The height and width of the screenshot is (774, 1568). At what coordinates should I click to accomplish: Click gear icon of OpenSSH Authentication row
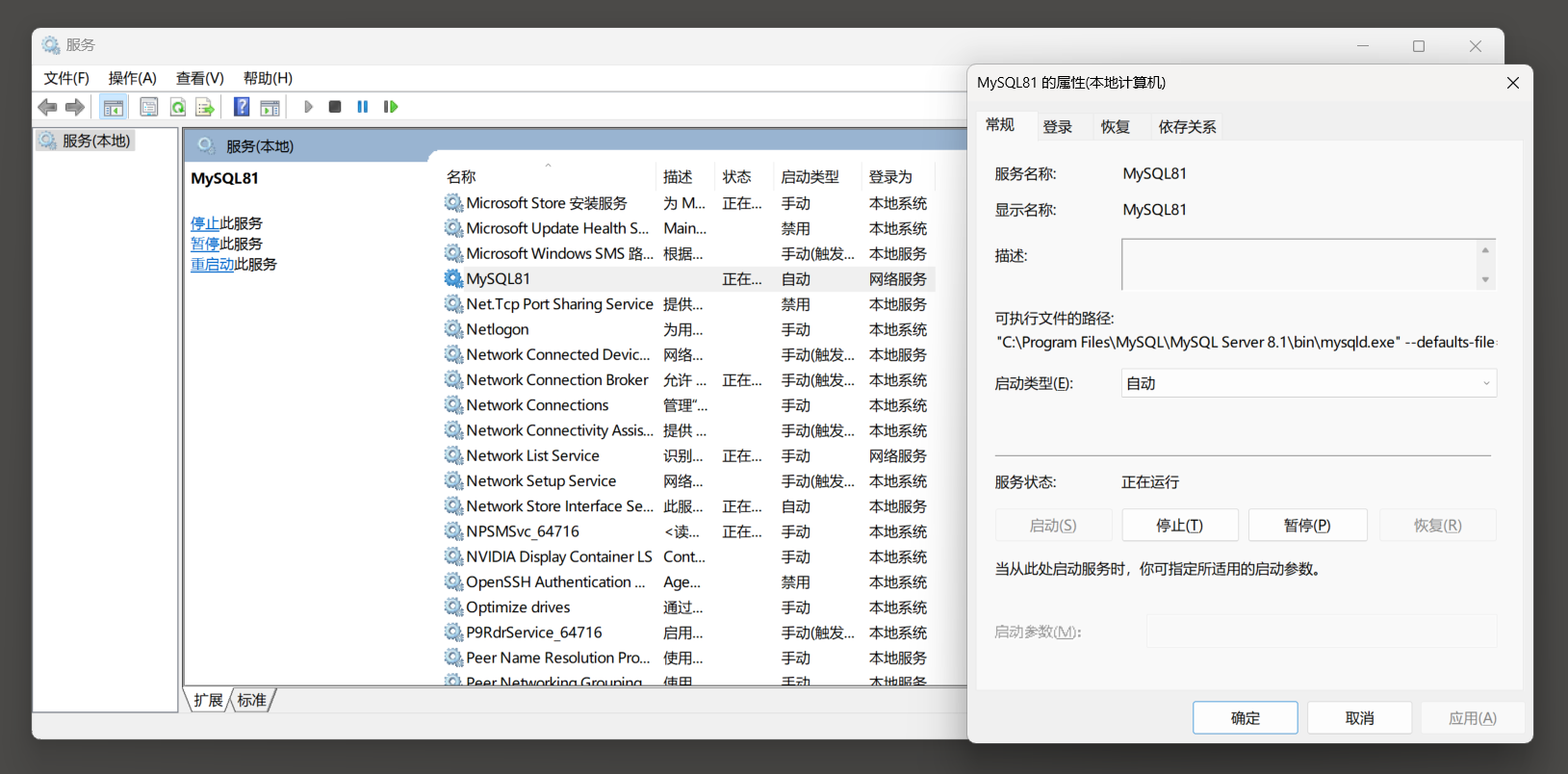click(x=453, y=581)
